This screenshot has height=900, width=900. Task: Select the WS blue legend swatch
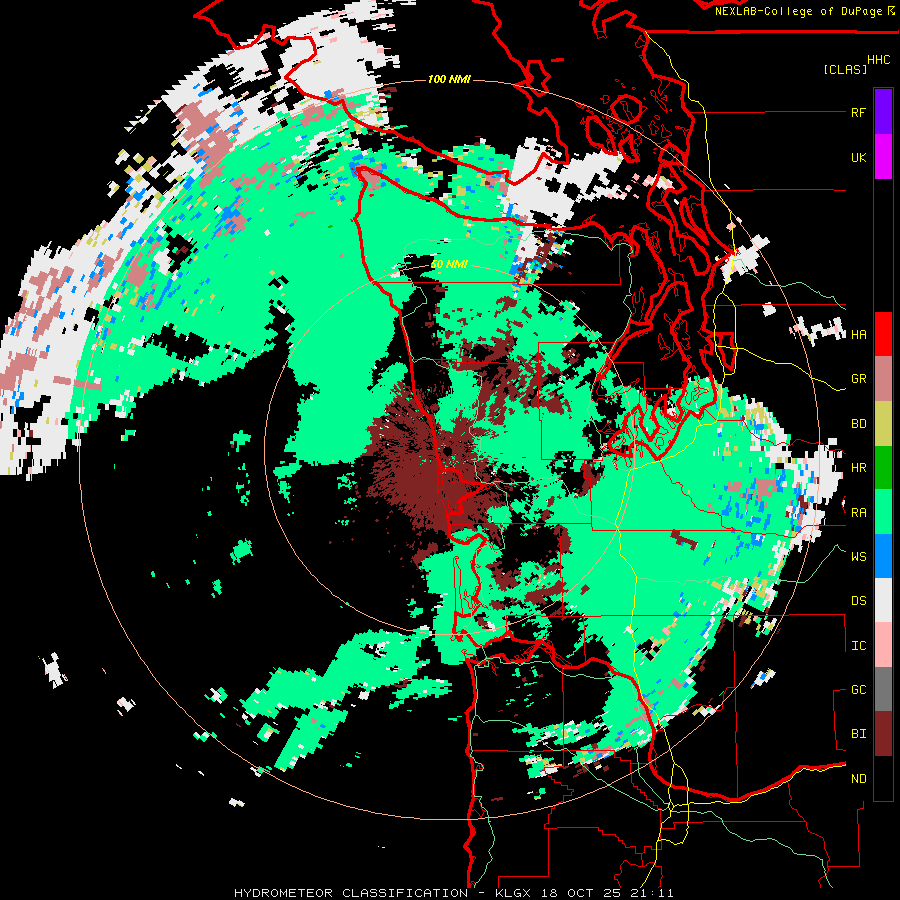pos(883,556)
